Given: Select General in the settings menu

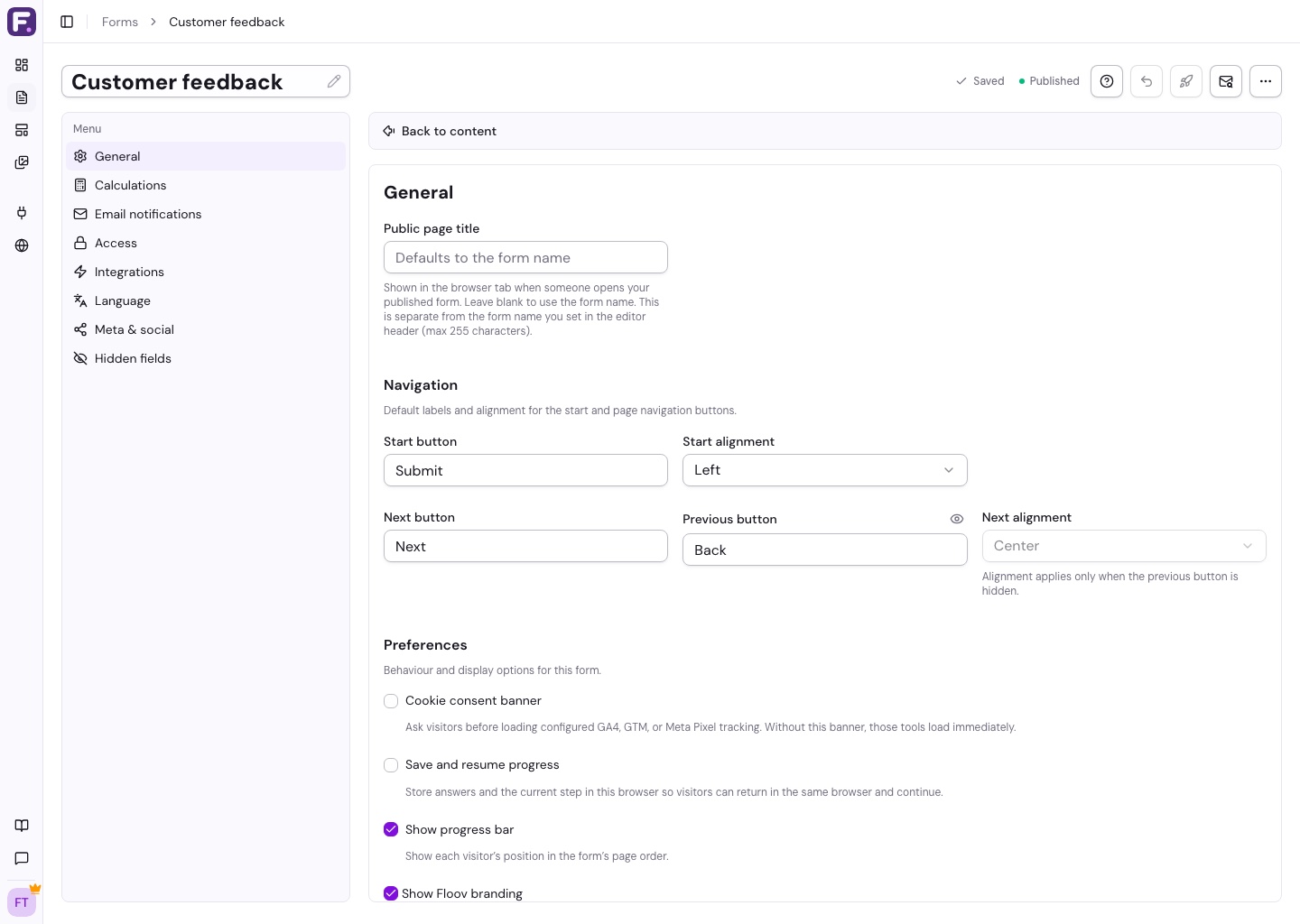Looking at the screenshot, I should coord(206,156).
